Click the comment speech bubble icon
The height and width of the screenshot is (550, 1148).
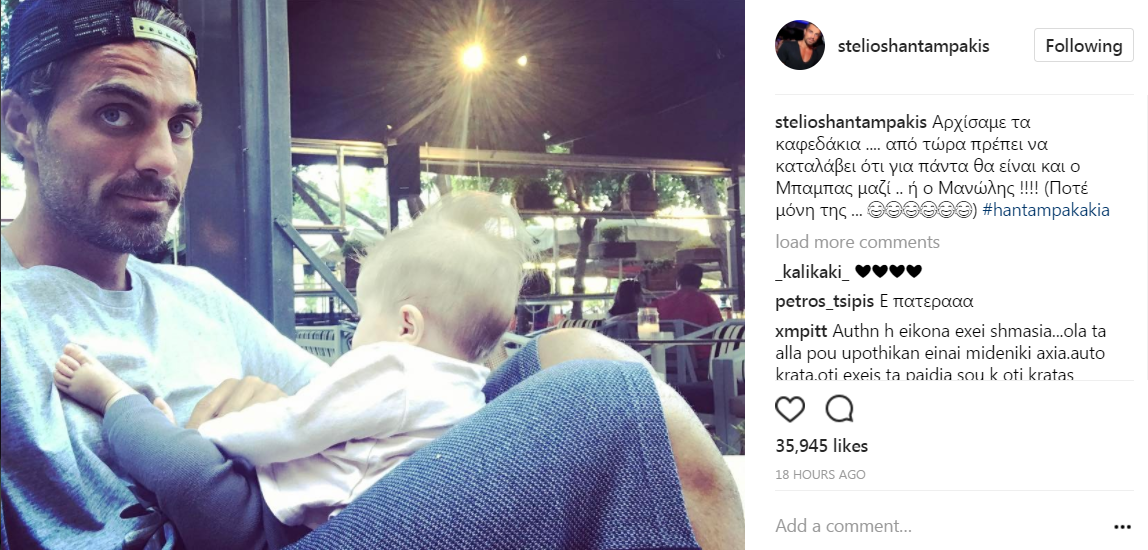pos(839,409)
